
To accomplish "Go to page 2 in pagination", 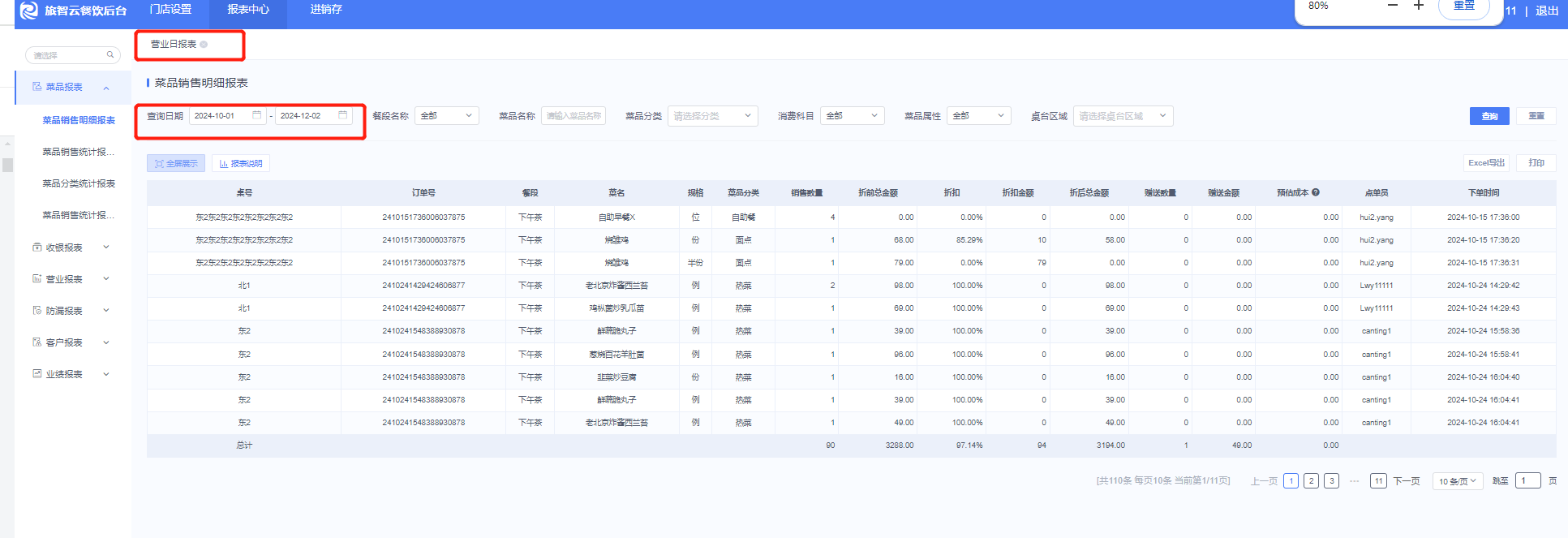I will [x=1311, y=481].
